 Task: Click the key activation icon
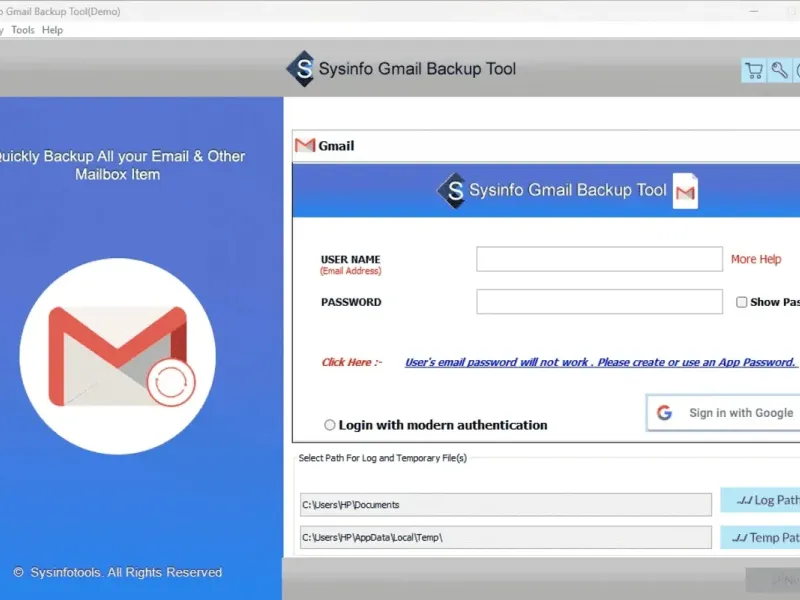779,70
